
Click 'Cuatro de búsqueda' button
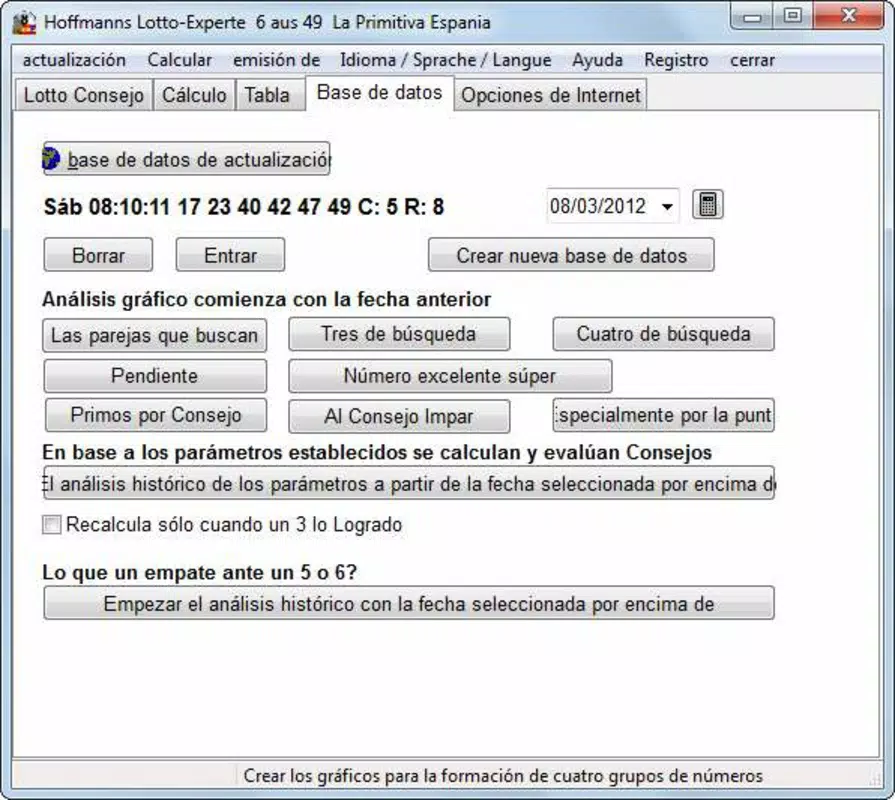(x=664, y=334)
